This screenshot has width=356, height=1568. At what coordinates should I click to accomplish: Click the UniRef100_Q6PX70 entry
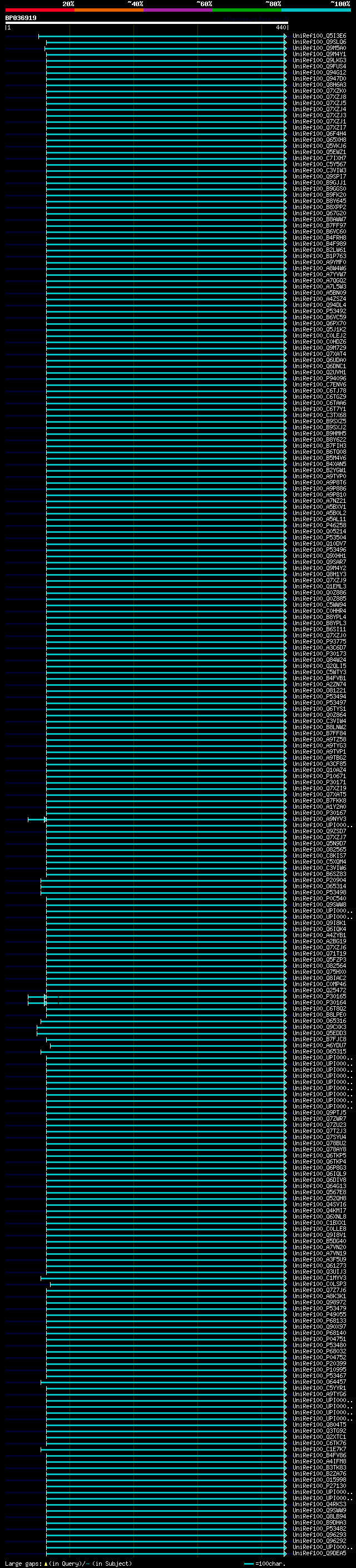tap(319, 323)
